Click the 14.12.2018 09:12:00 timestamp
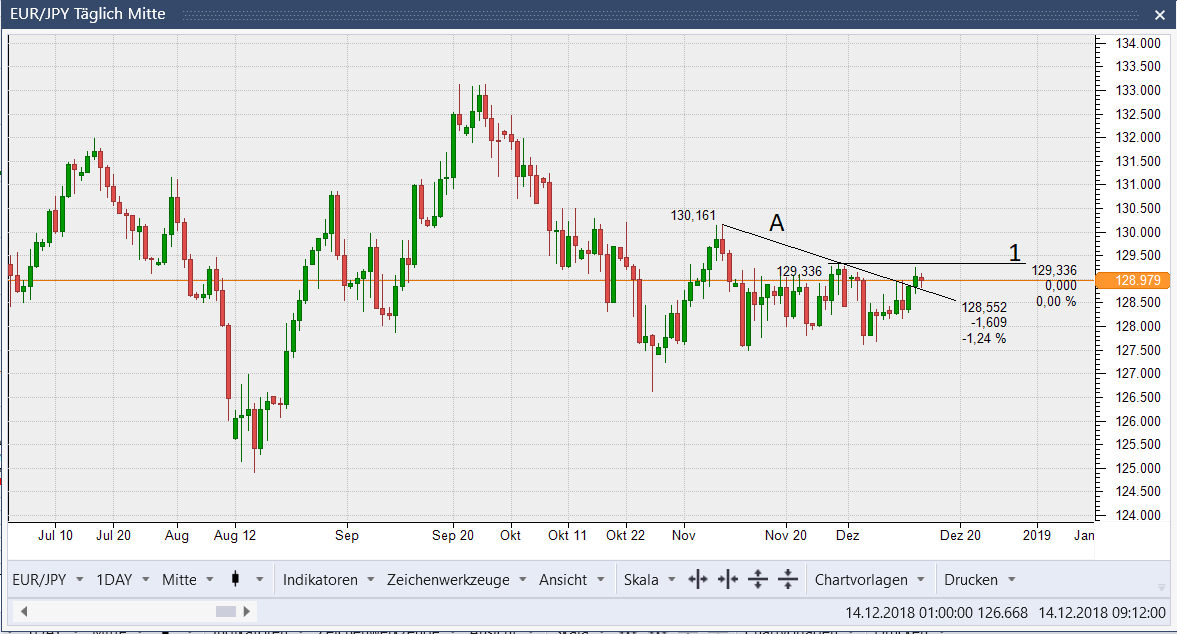This screenshot has height=634, width=1177. pos(1102,612)
